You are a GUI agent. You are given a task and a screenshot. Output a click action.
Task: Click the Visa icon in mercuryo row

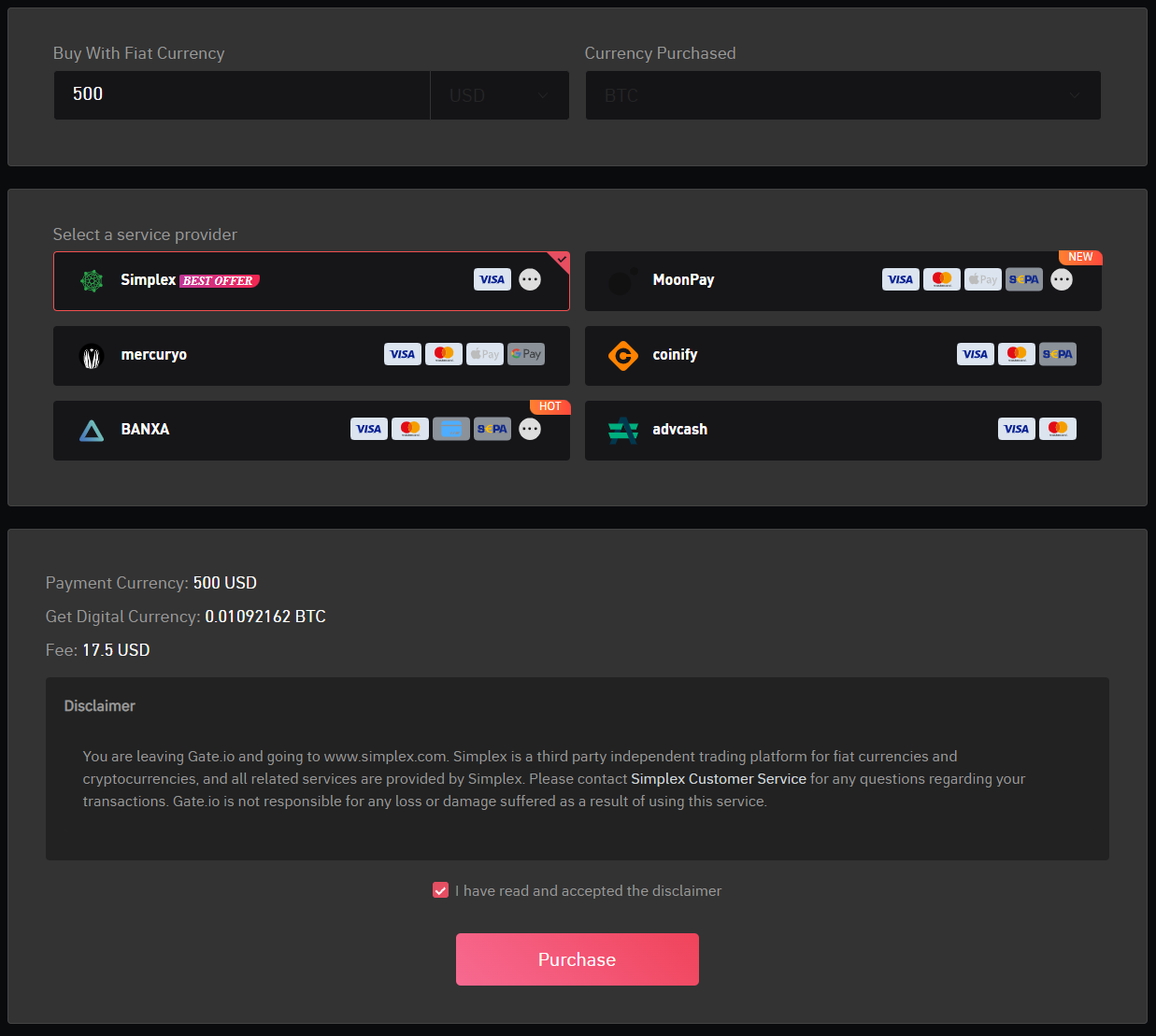tap(403, 354)
